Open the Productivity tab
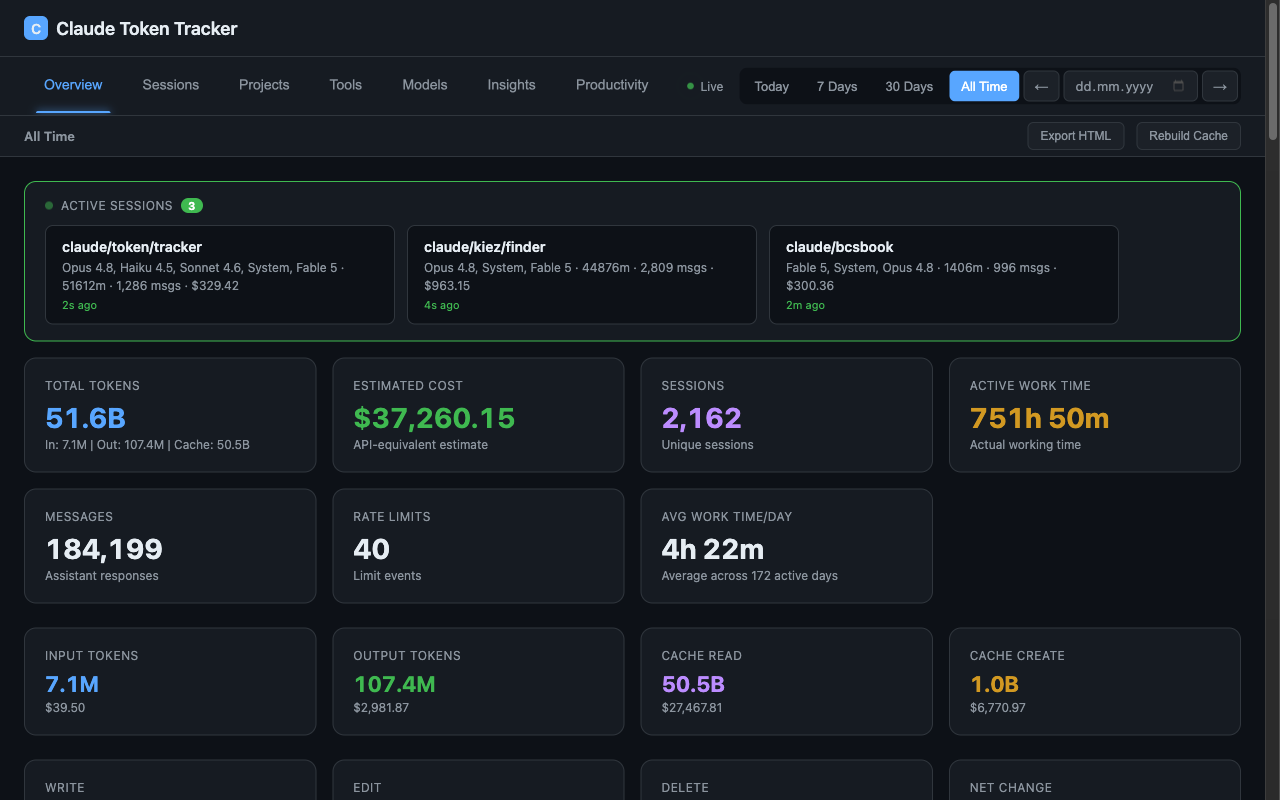Screen dimensions: 1280x800 [x=612, y=85]
